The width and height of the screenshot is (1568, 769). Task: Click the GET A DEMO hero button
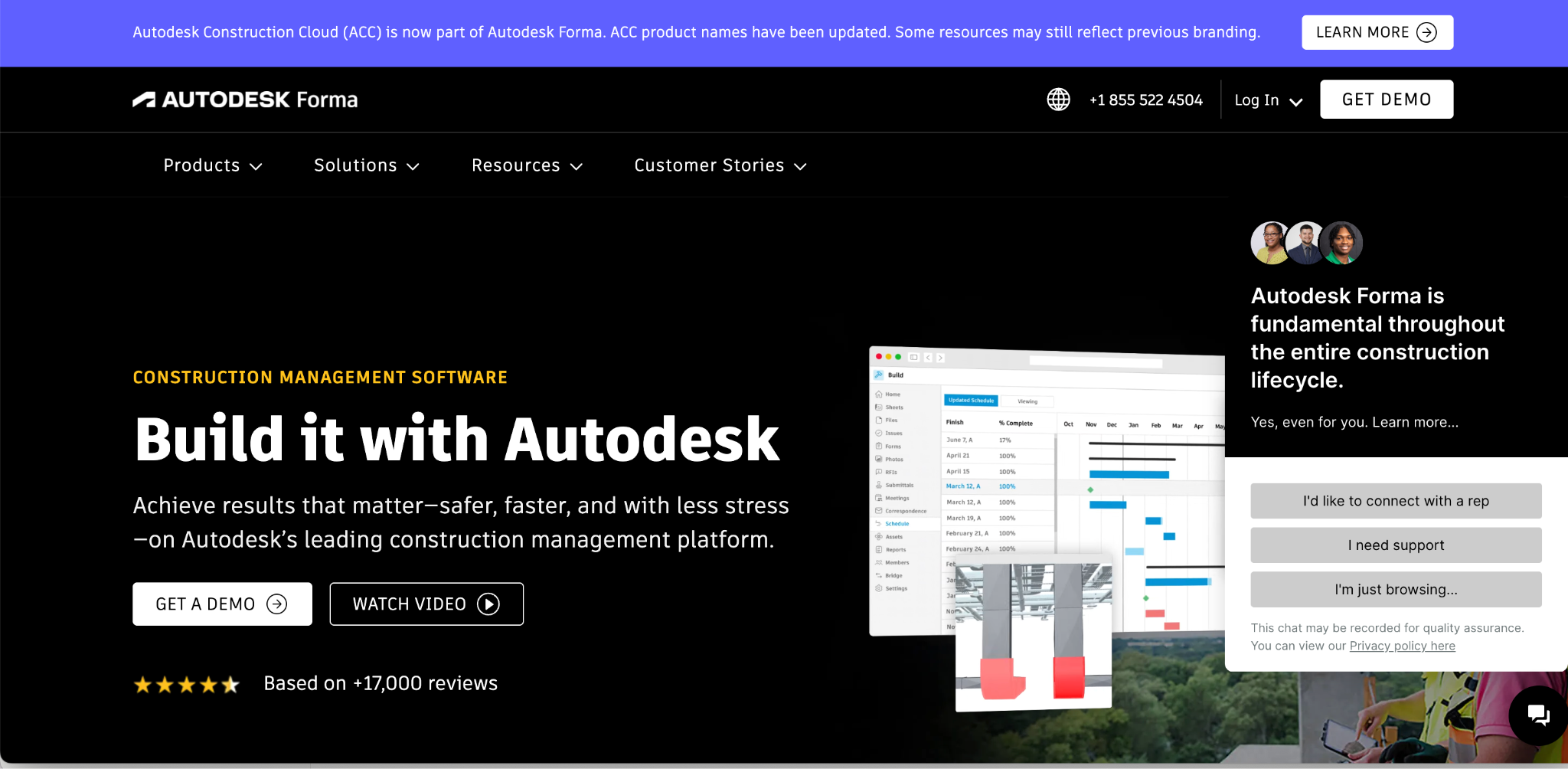tap(222, 604)
